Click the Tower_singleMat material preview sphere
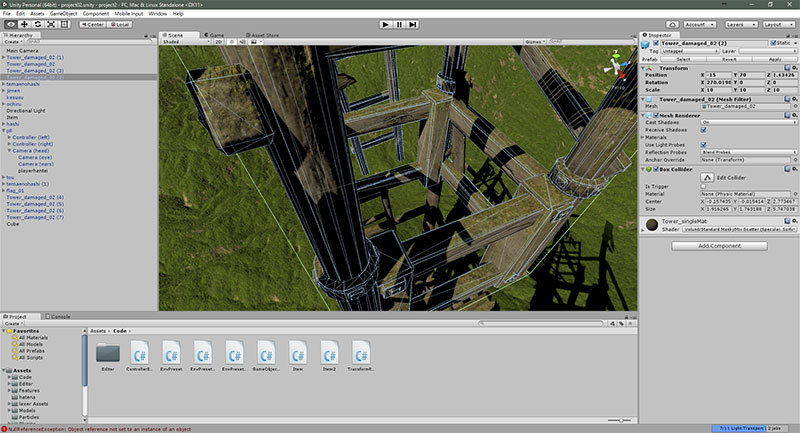Screen dimensions: 800x433 pos(652,224)
